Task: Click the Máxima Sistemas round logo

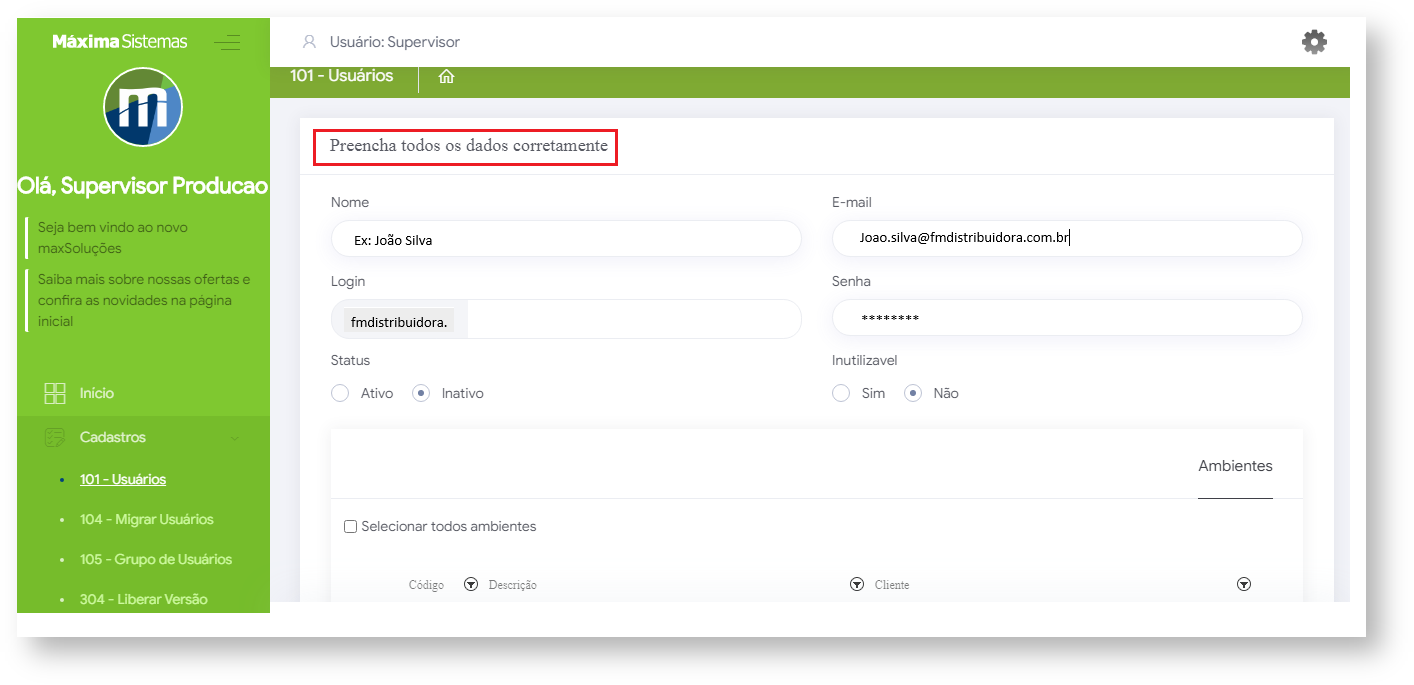Action: coord(143,107)
